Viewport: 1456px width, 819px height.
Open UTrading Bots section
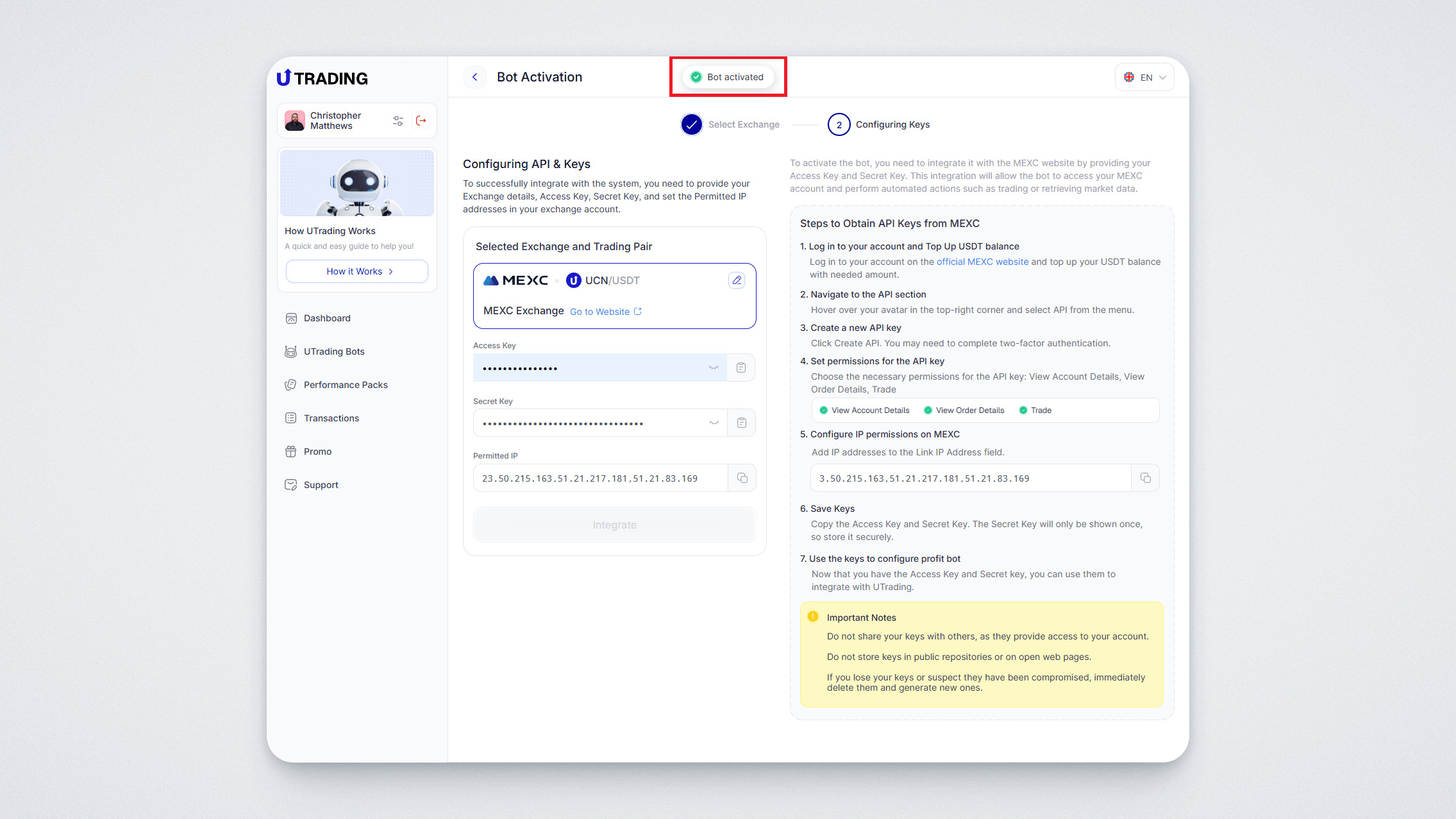(333, 351)
